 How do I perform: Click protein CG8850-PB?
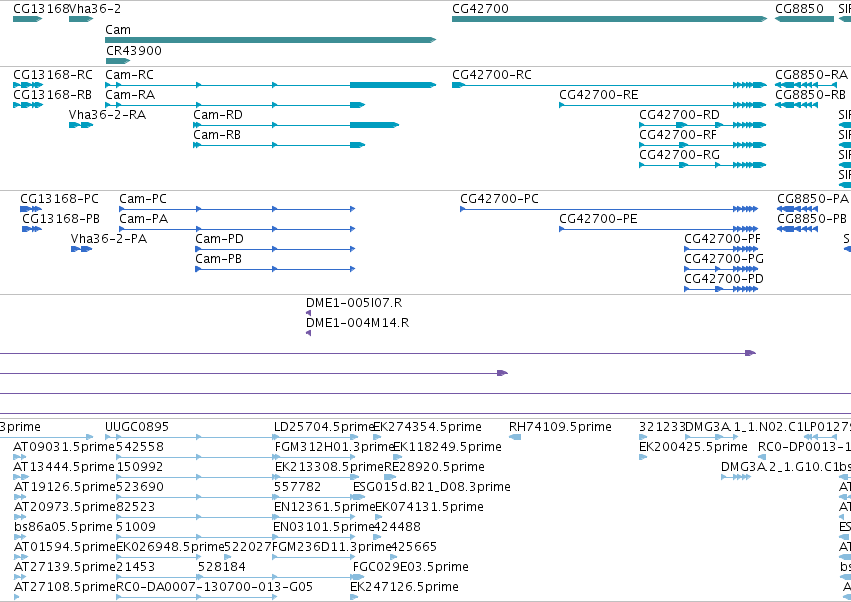[x=797, y=229]
